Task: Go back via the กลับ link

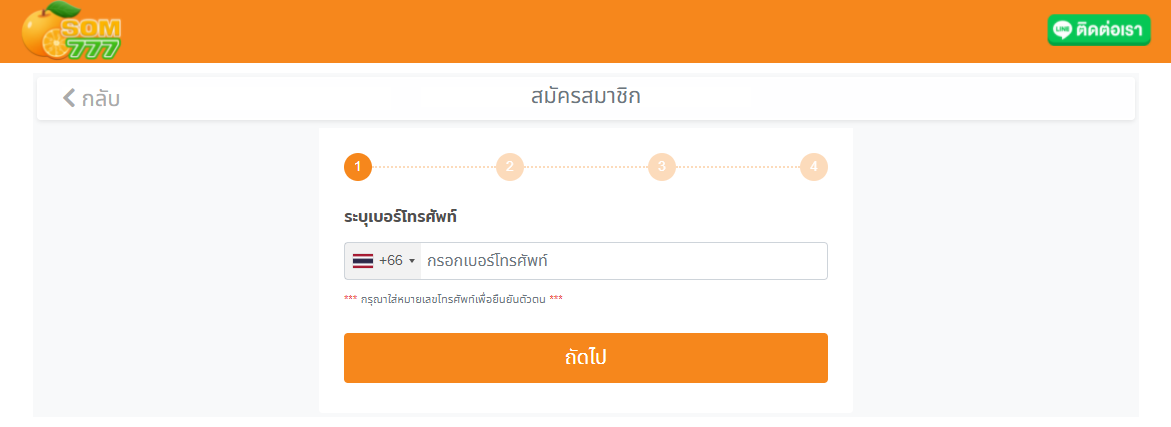Action: click(x=101, y=98)
